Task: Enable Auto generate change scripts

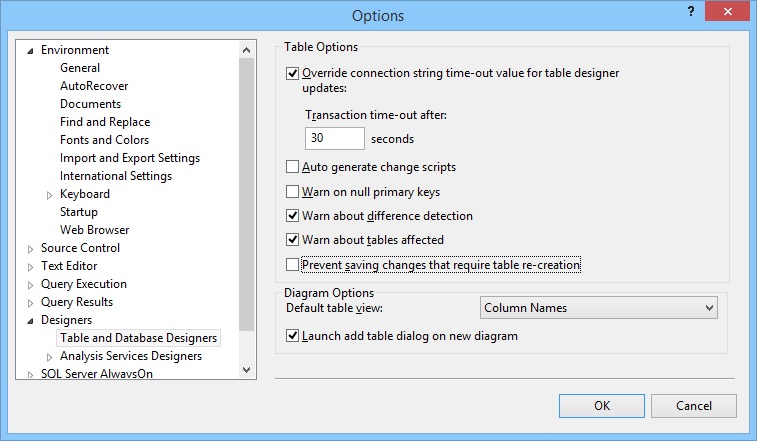Action: pos(292,167)
